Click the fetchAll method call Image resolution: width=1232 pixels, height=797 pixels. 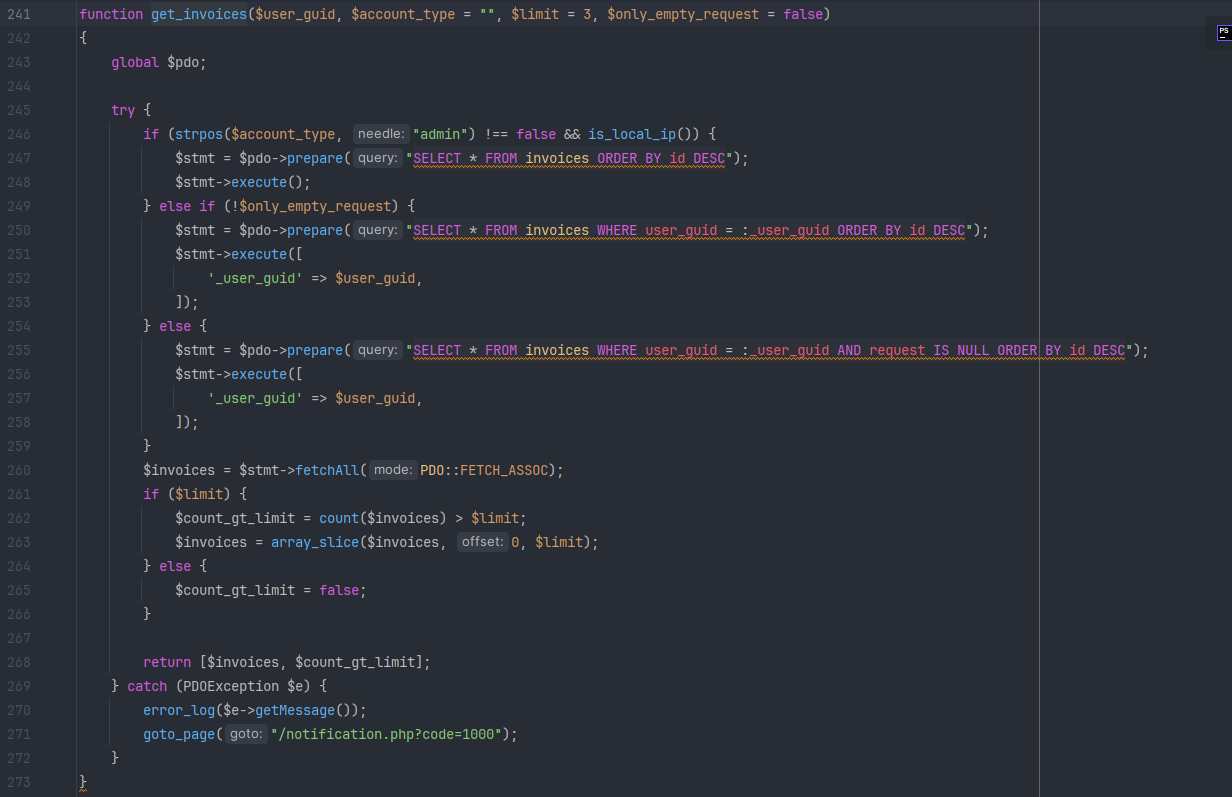327,470
